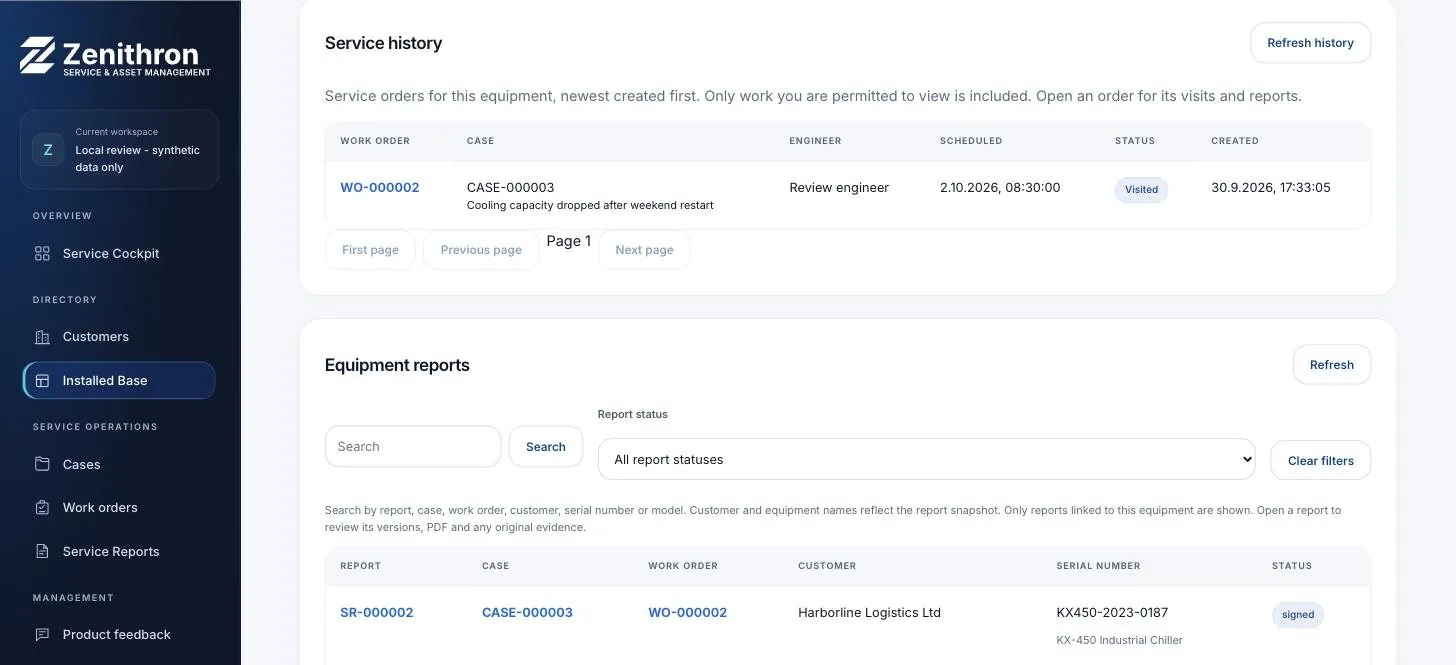Click the 'Service history' heading
Image resolution: width=1456 pixels, height=665 pixels.
coord(383,43)
